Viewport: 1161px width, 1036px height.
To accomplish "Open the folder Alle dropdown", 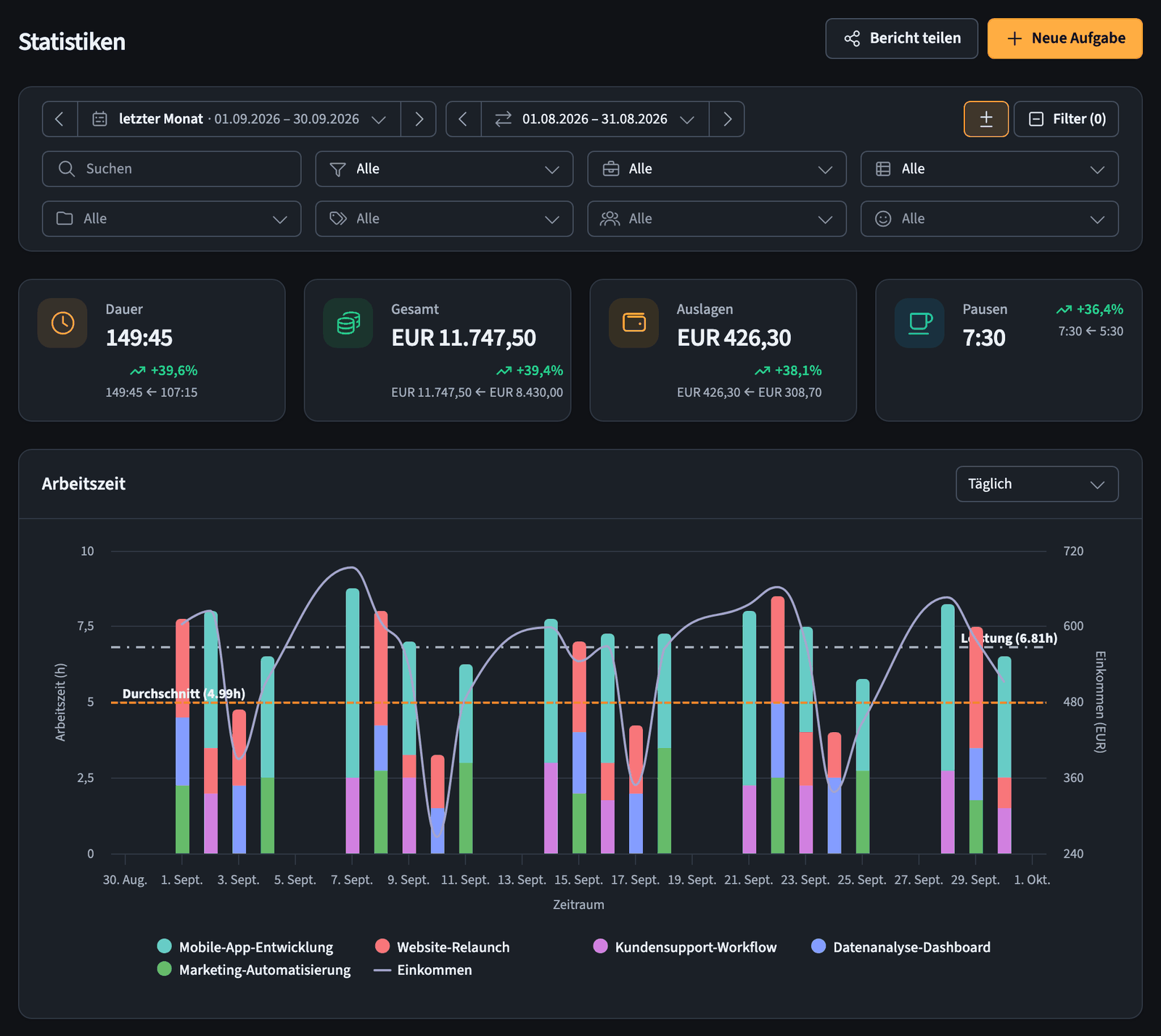I will coord(172,219).
